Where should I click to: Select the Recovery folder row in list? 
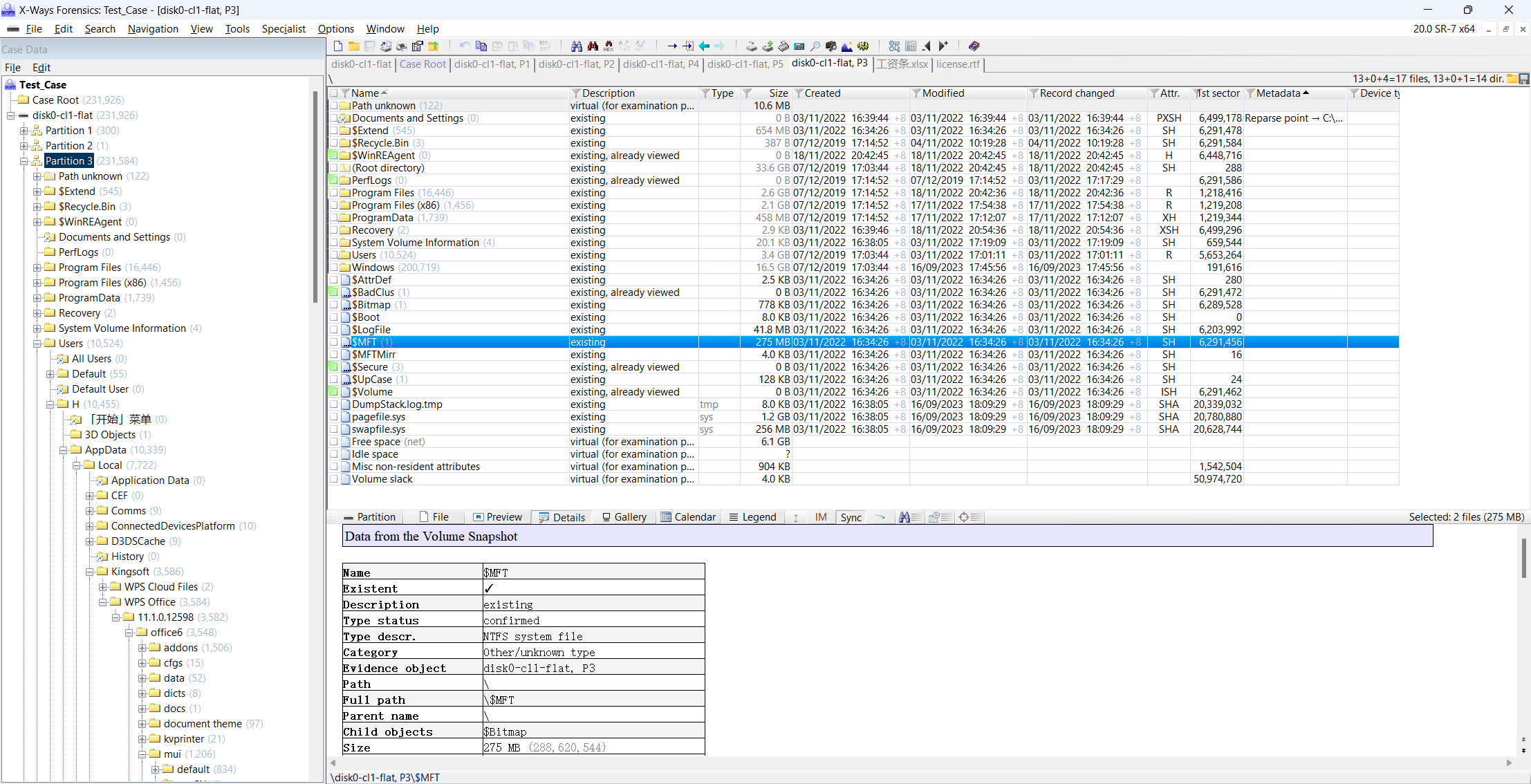coord(863,230)
